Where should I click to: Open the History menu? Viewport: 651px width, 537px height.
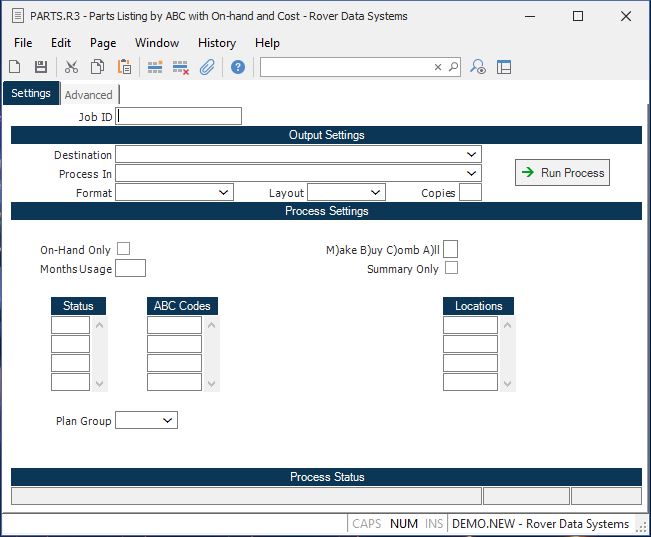click(x=216, y=43)
